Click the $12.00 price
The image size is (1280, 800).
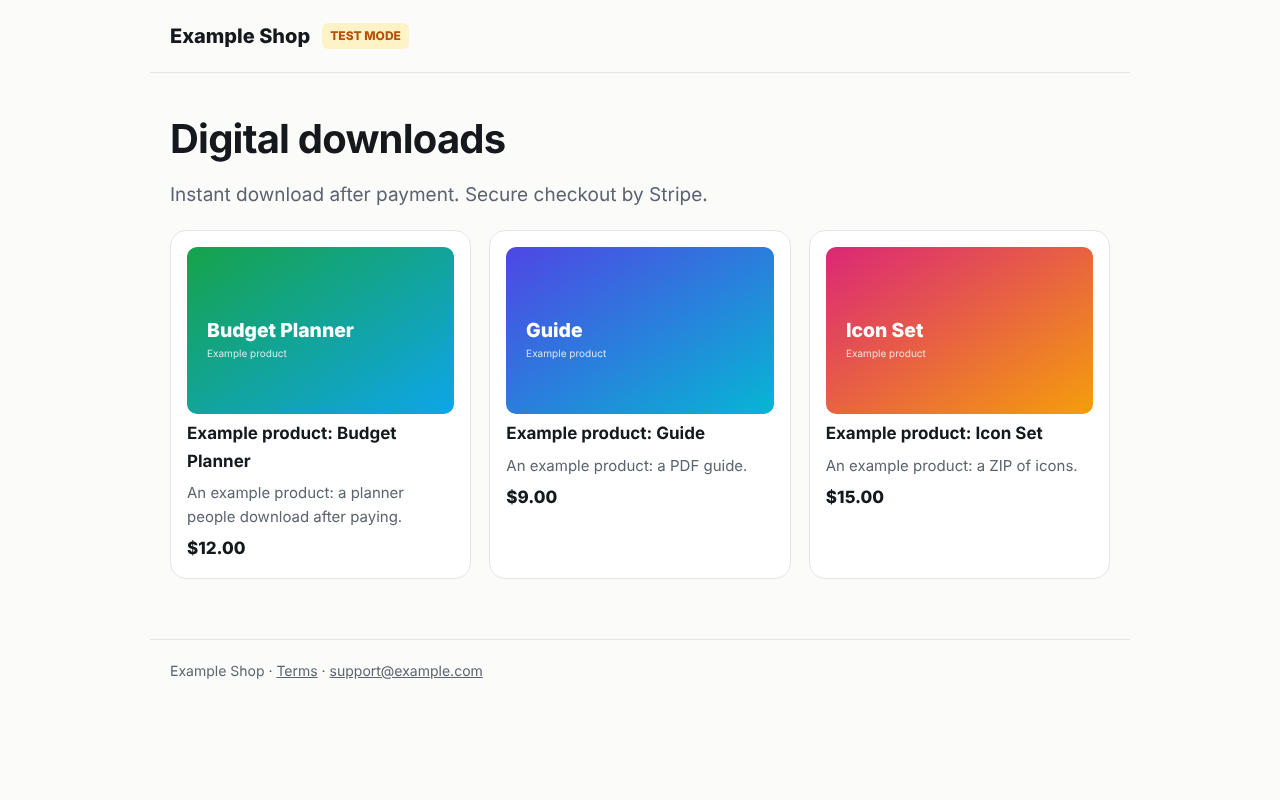(x=216, y=548)
